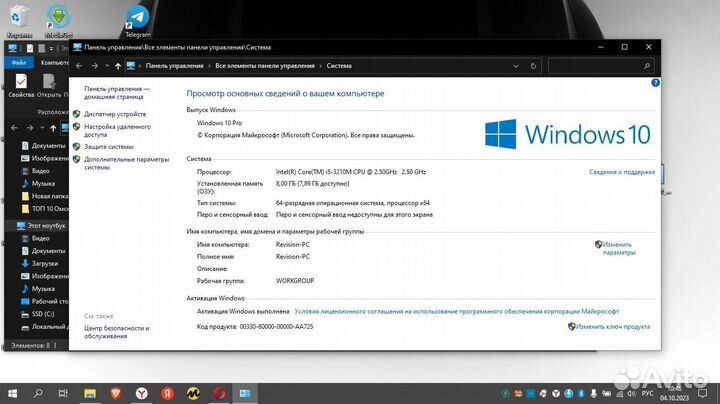Click Bluetooth icon in system tray
720x404 pixels.
(x=581, y=393)
